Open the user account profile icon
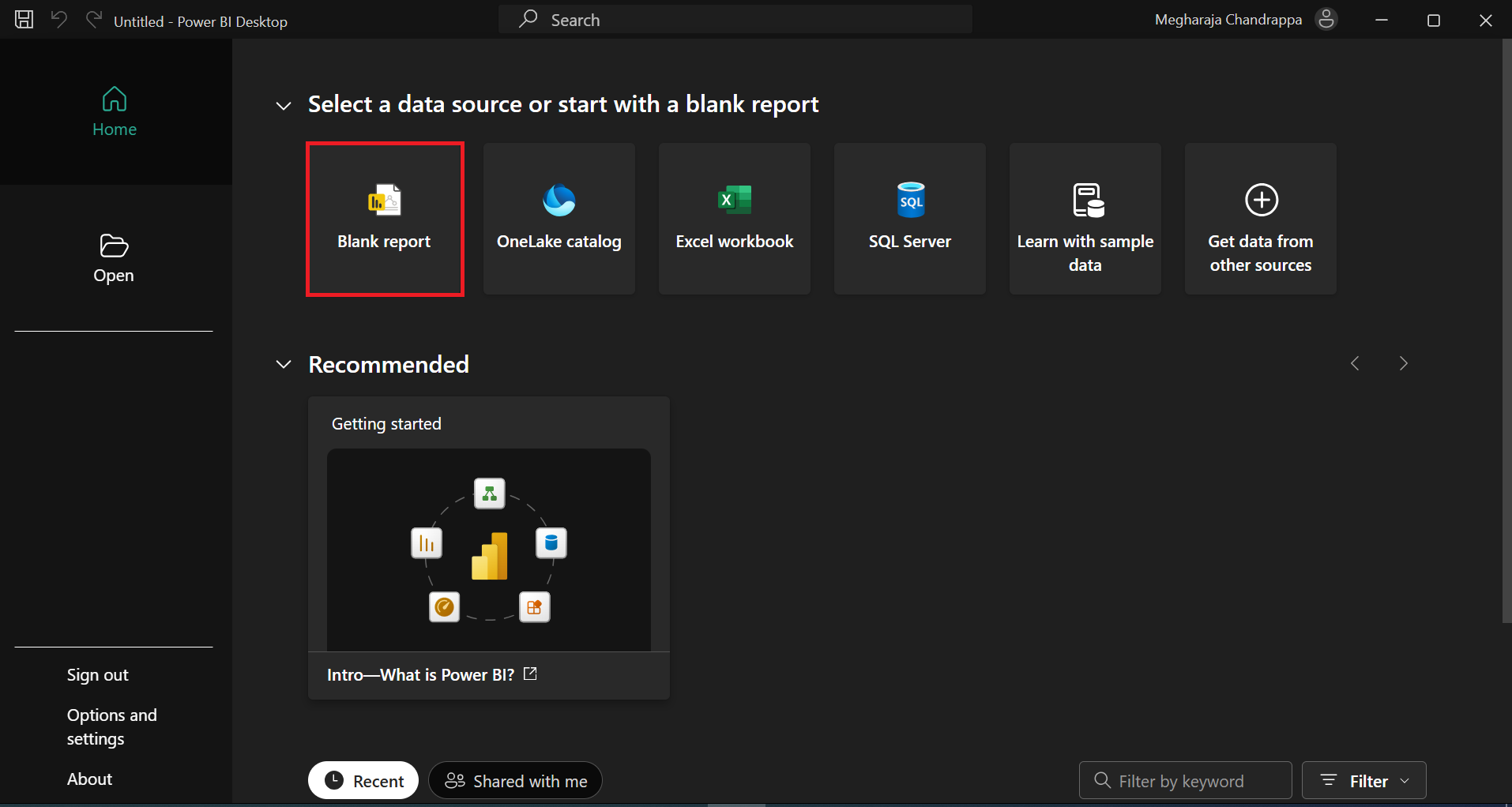The width and height of the screenshot is (1512, 807). tap(1326, 19)
